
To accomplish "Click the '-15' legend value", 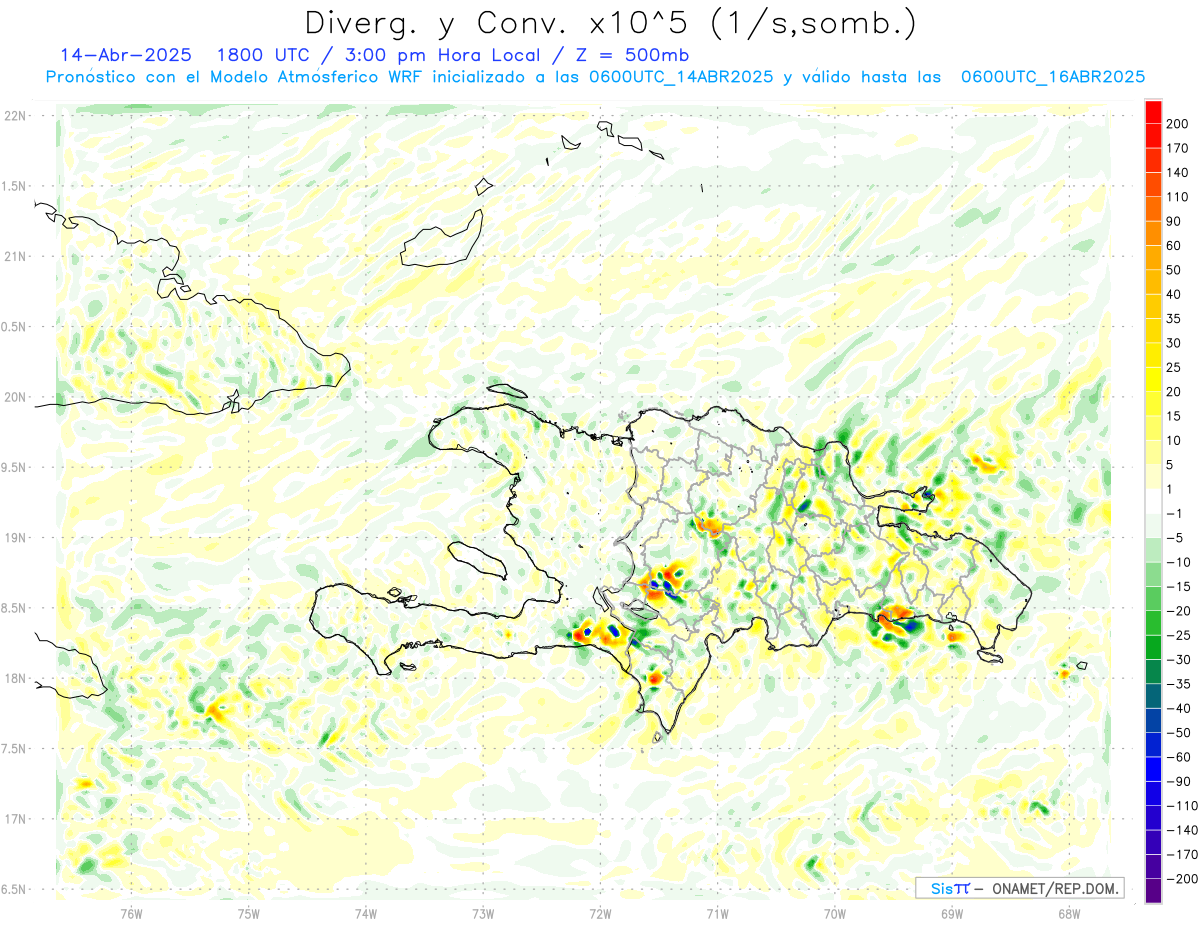I will tap(1179, 586).
